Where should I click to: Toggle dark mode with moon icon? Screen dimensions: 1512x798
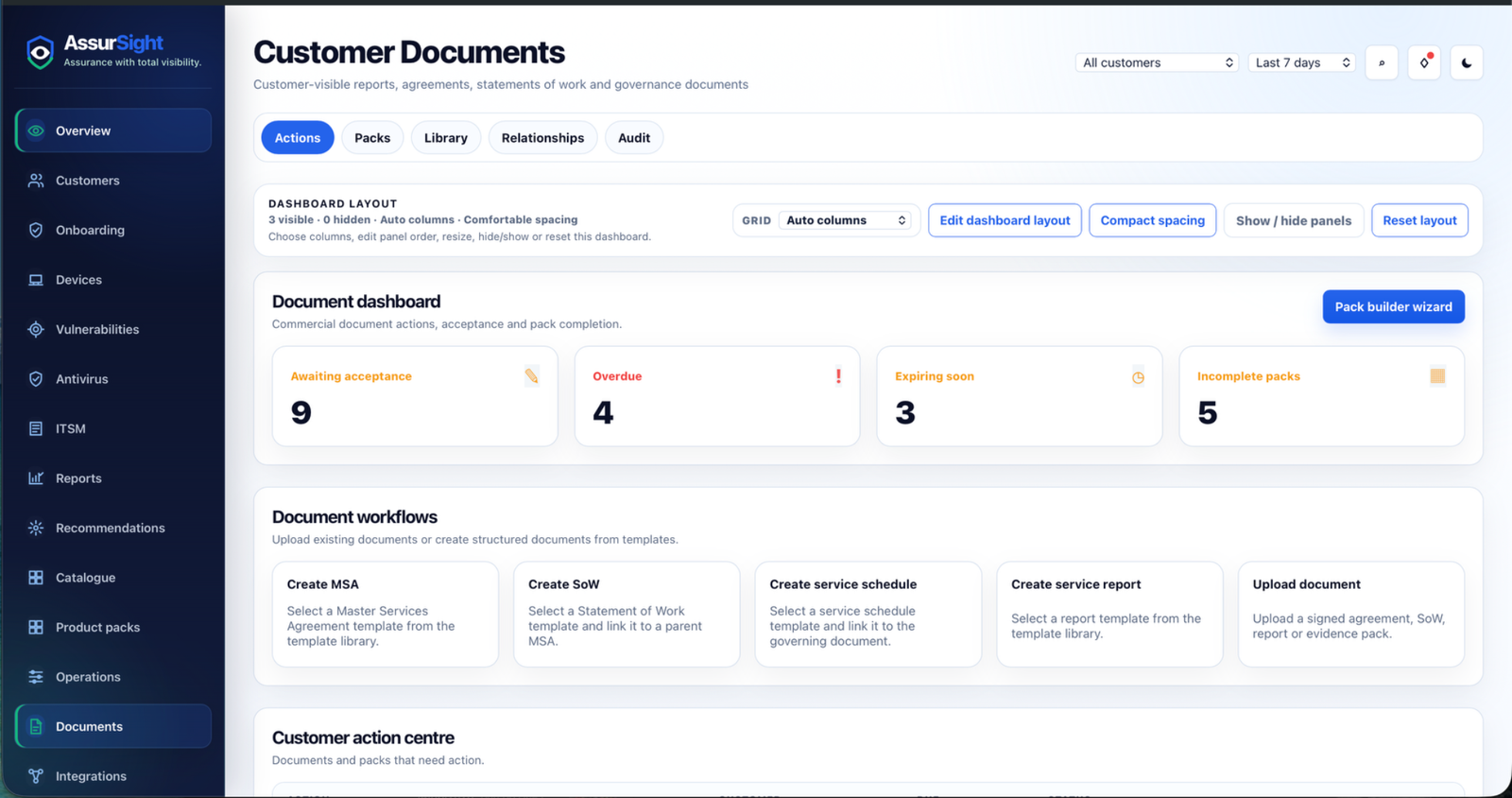tap(1467, 62)
